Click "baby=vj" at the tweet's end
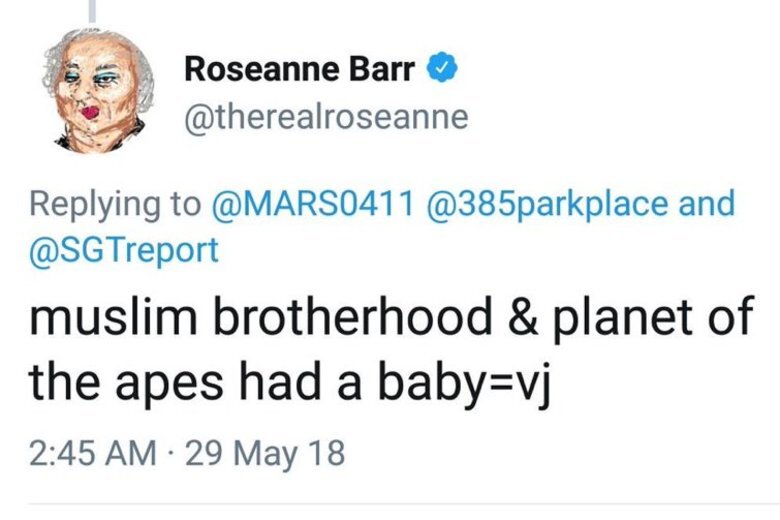This screenshot has height=520, width=780. tap(464, 384)
